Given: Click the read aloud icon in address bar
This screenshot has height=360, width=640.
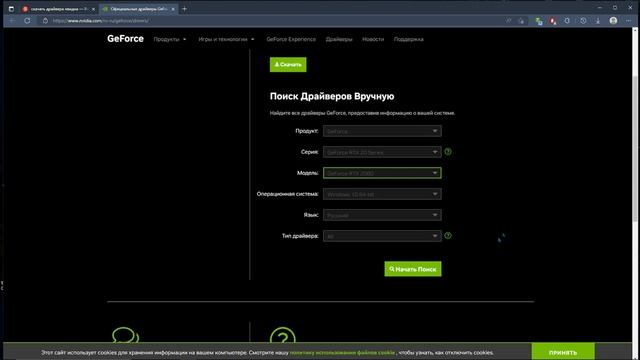Looking at the screenshot, I should (x=509, y=20).
